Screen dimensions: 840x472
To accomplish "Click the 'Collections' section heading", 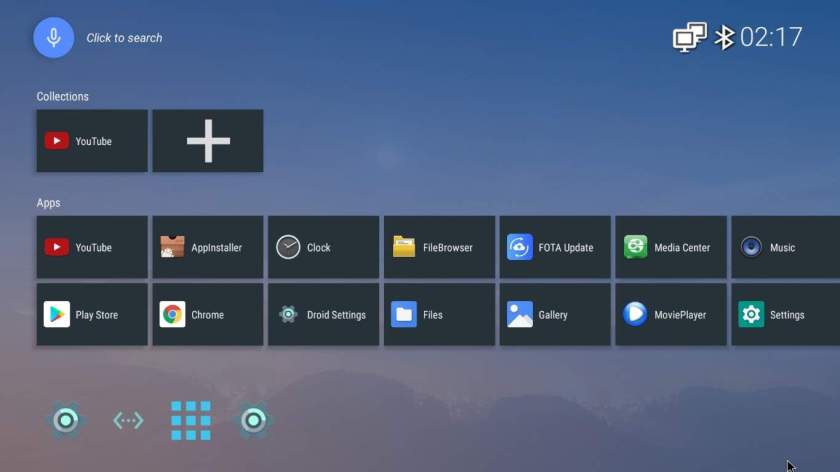I will click(x=63, y=96).
